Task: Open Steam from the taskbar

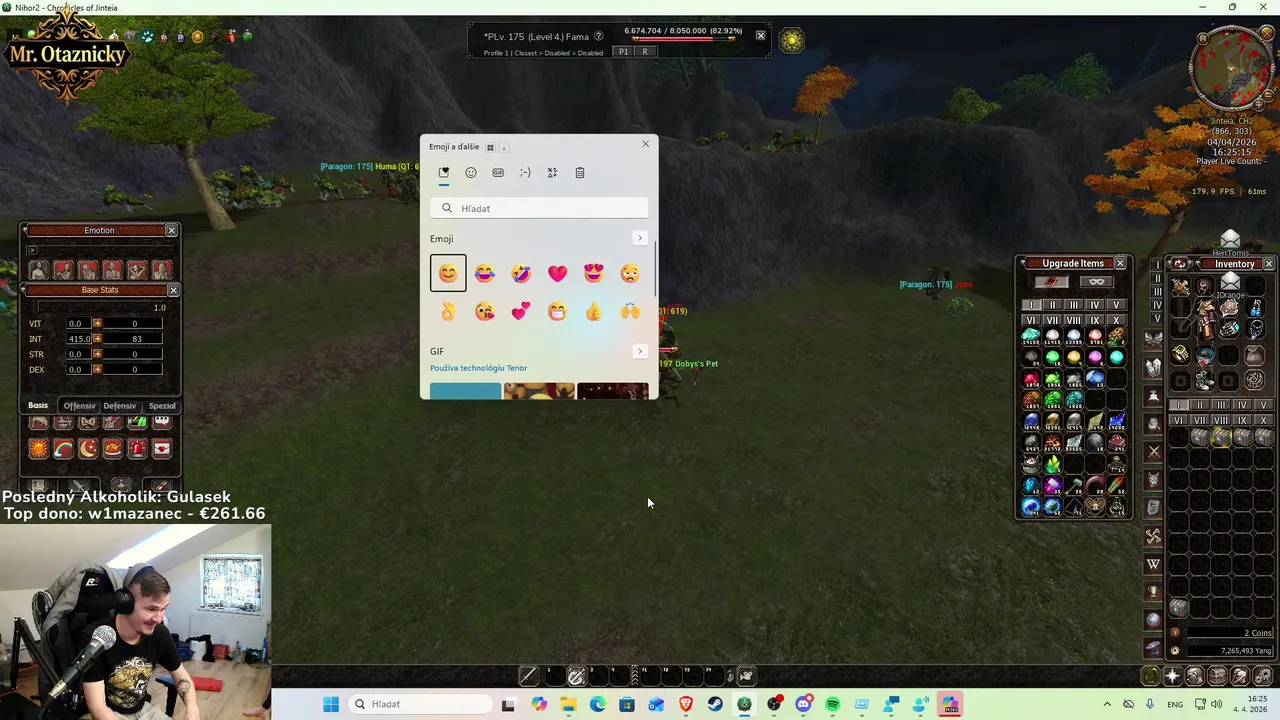Action: [715, 704]
